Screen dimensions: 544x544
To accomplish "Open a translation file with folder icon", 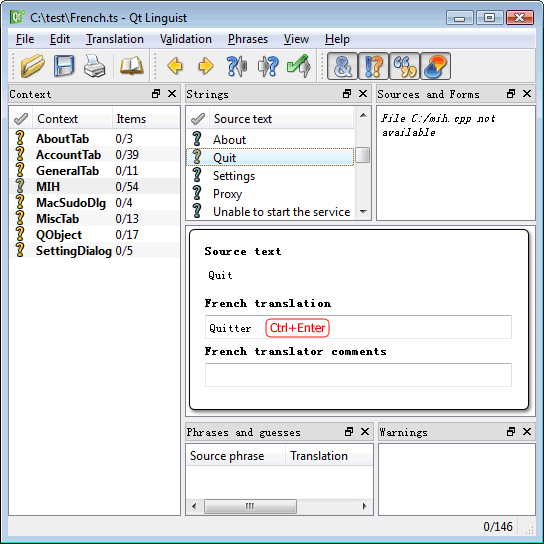I will [32, 66].
